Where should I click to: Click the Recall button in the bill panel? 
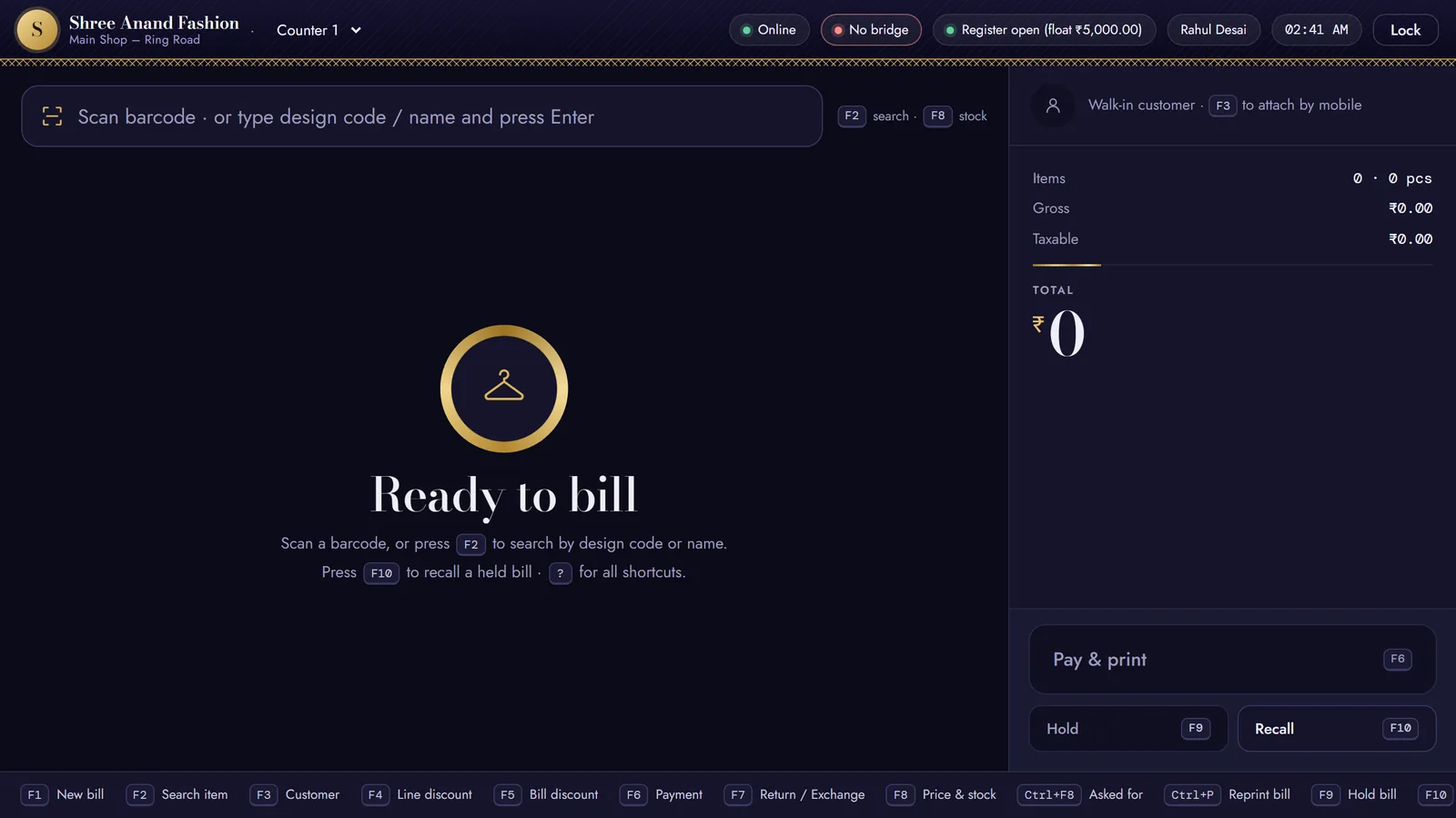(1337, 729)
